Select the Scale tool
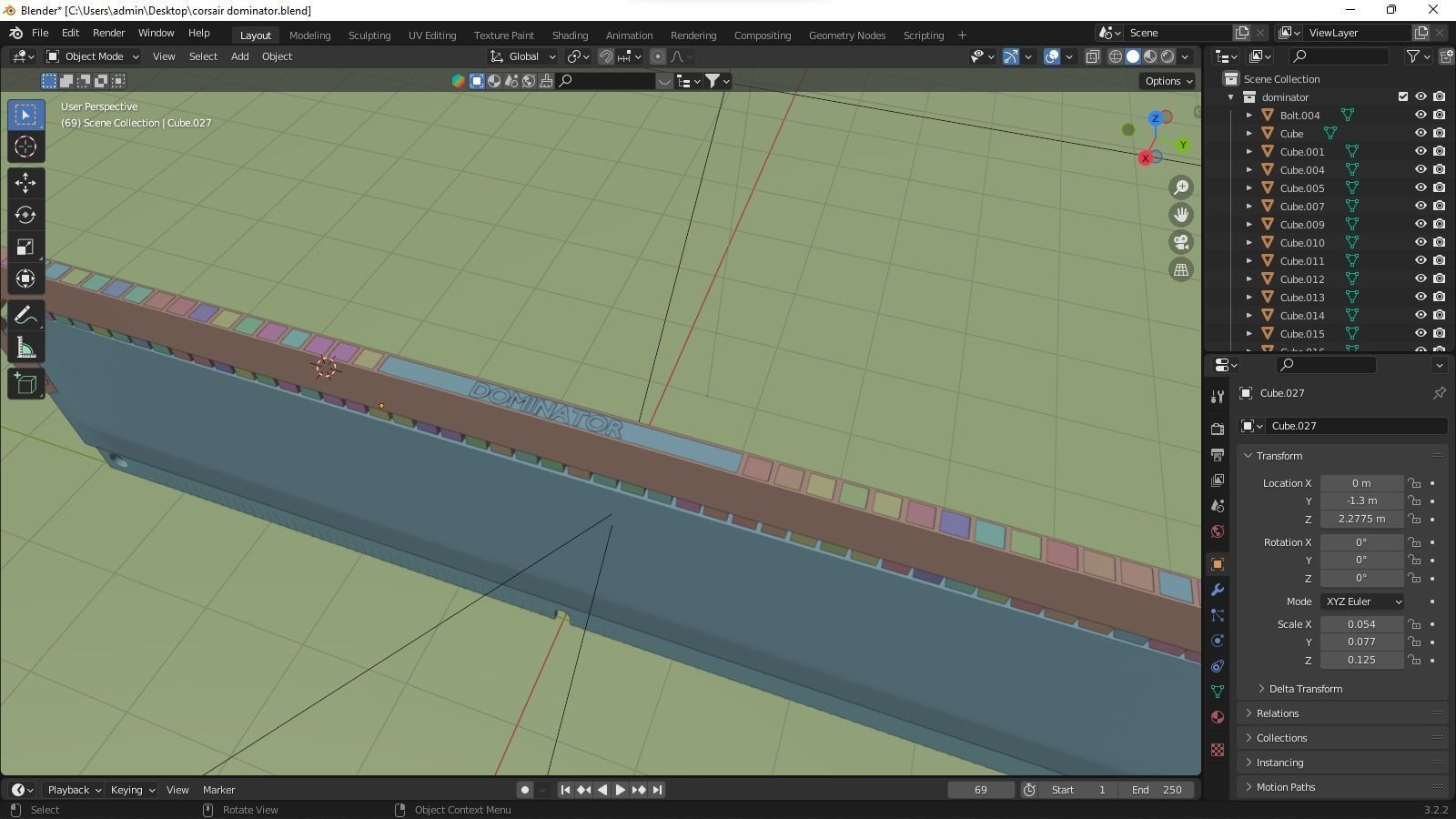The width and height of the screenshot is (1456, 819). (25, 248)
